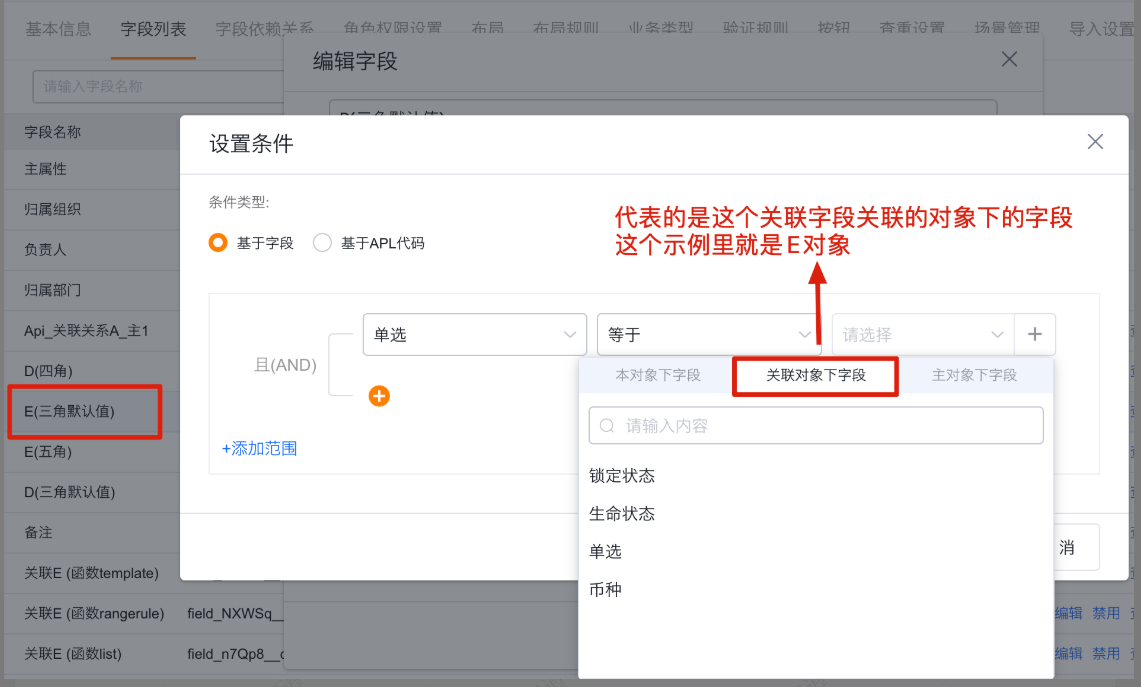Close the 设置条件 dialog

1095,142
